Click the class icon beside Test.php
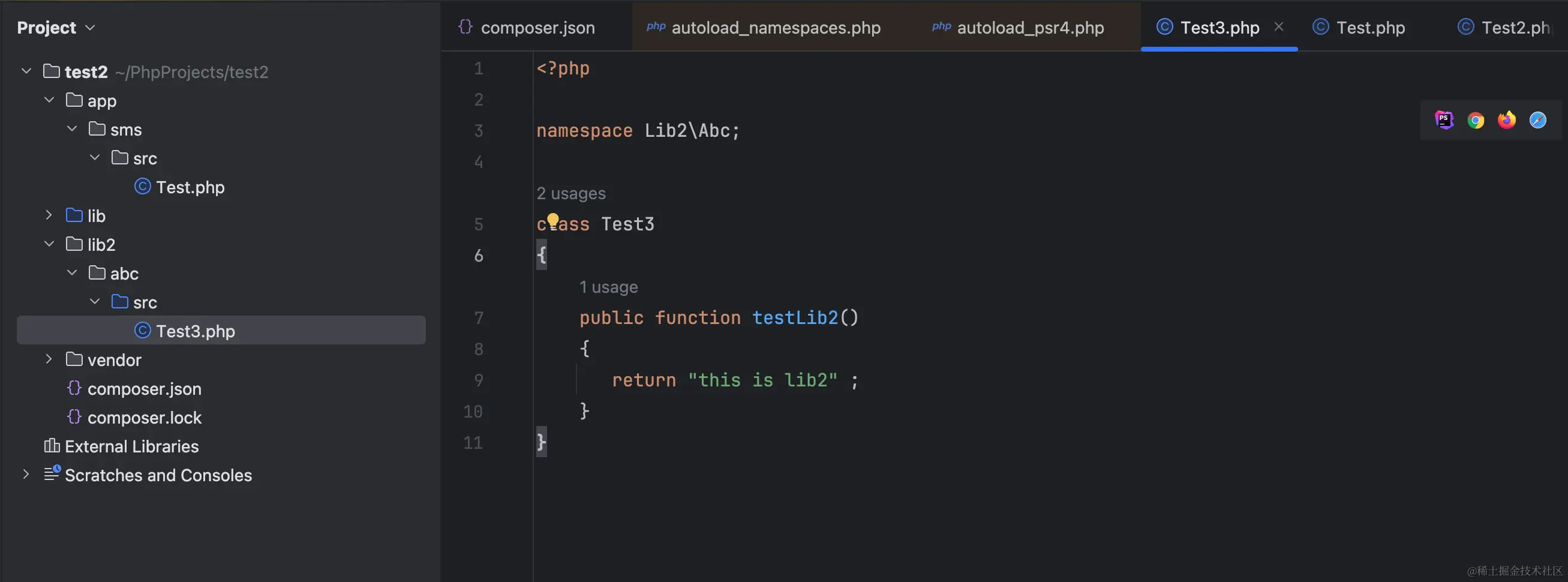 pyautogui.click(x=142, y=187)
